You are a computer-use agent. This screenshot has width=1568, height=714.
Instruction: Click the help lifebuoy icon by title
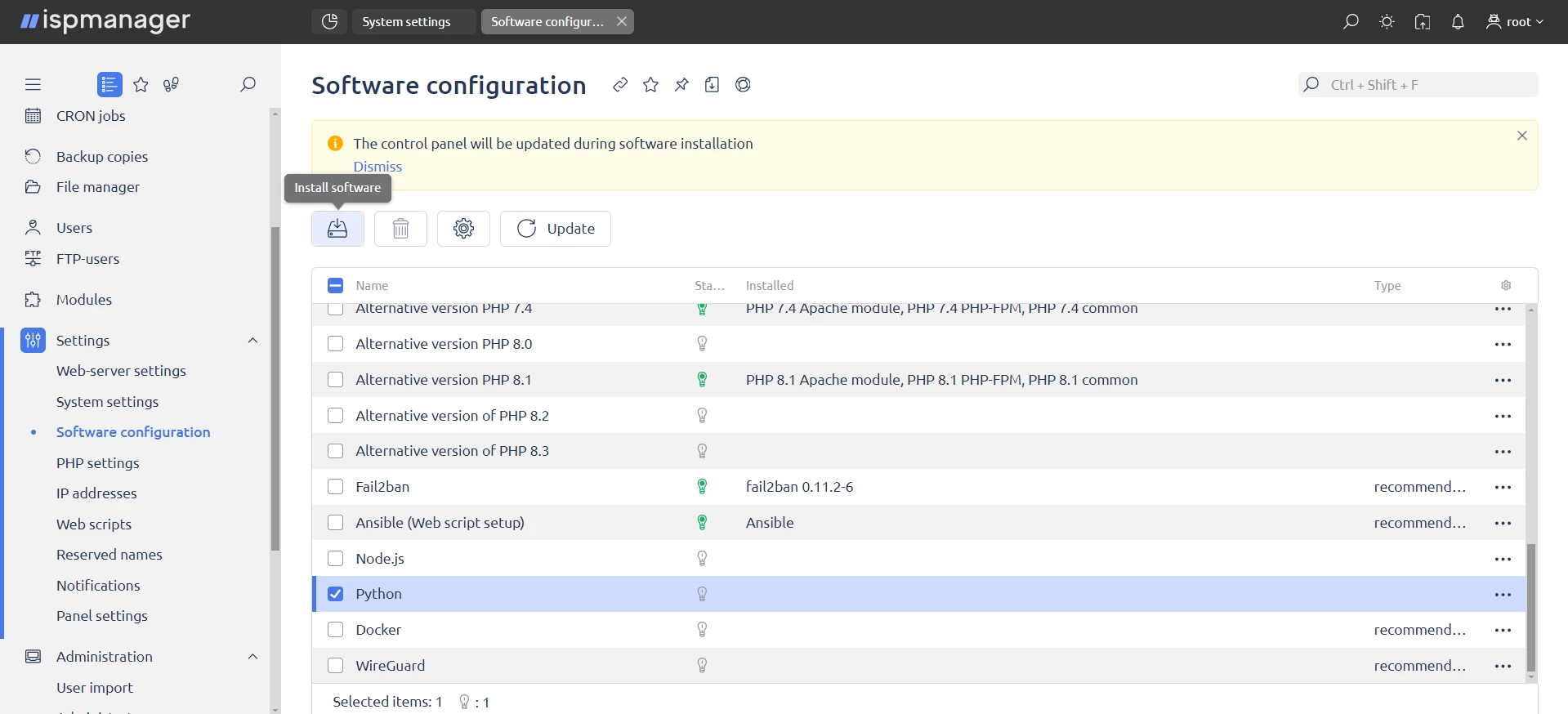coord(743,85)
